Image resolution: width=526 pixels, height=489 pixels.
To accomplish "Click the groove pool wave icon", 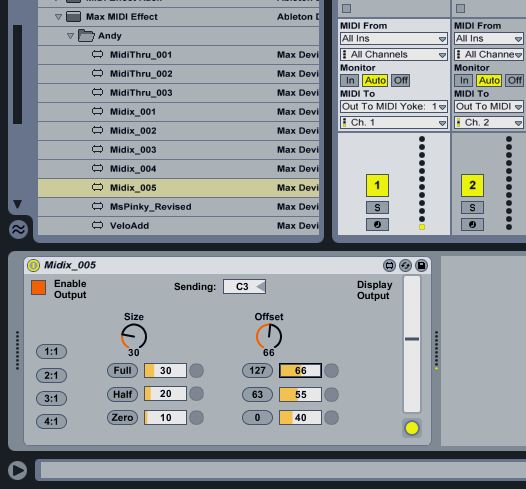I will tap(18, 230).
